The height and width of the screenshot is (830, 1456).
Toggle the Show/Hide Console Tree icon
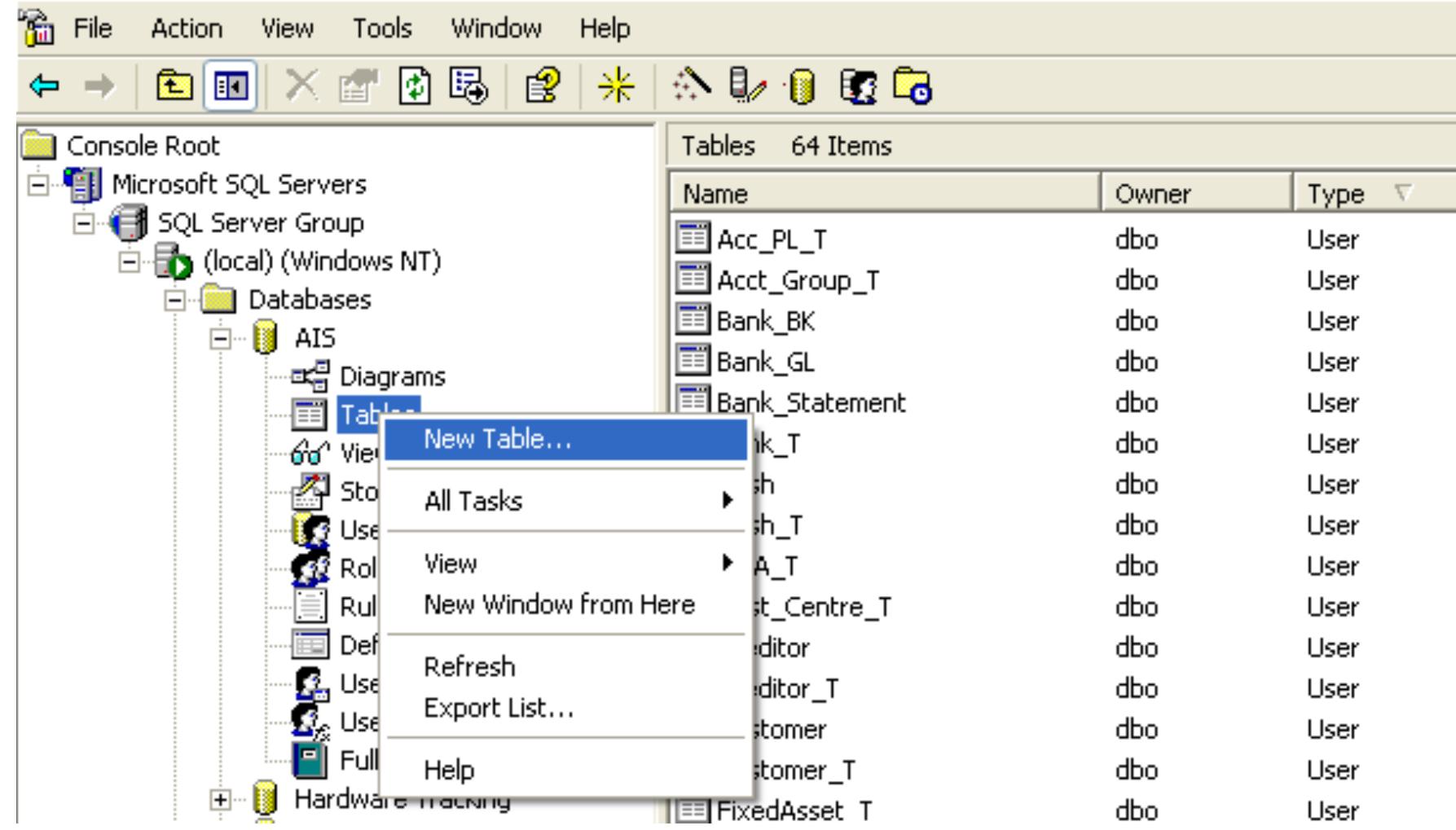click(x=231, y=86)
